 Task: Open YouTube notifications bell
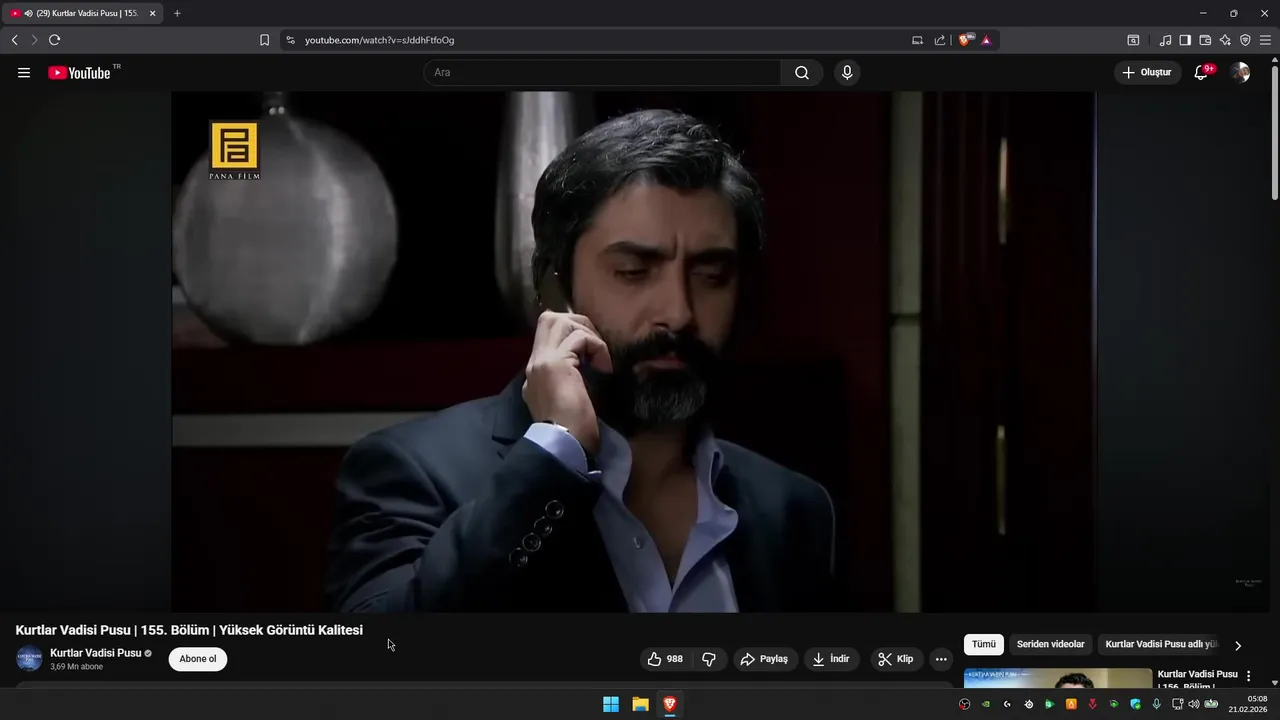click(x=1202, y=73)
